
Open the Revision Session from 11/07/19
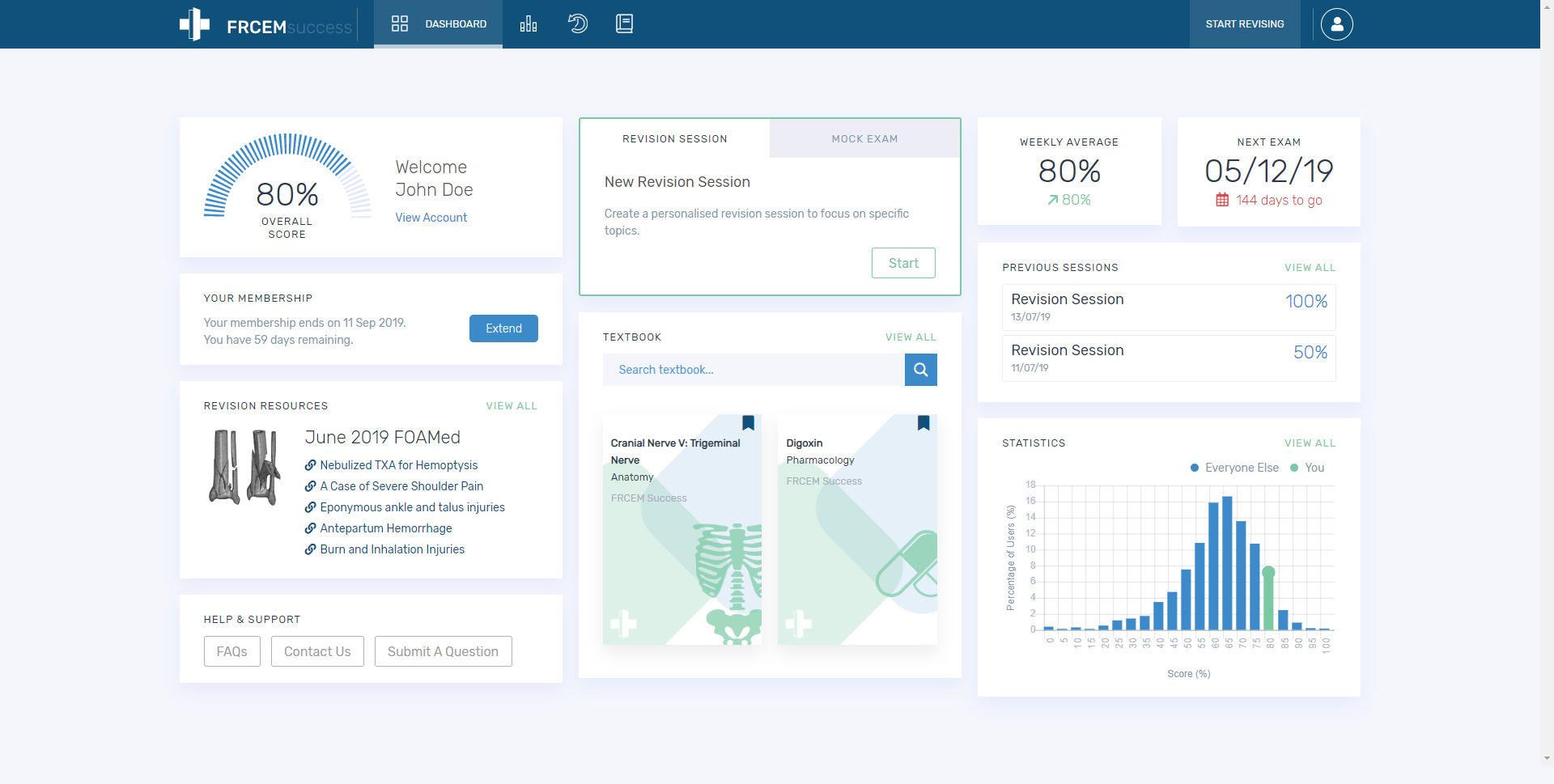(1169, 358)
